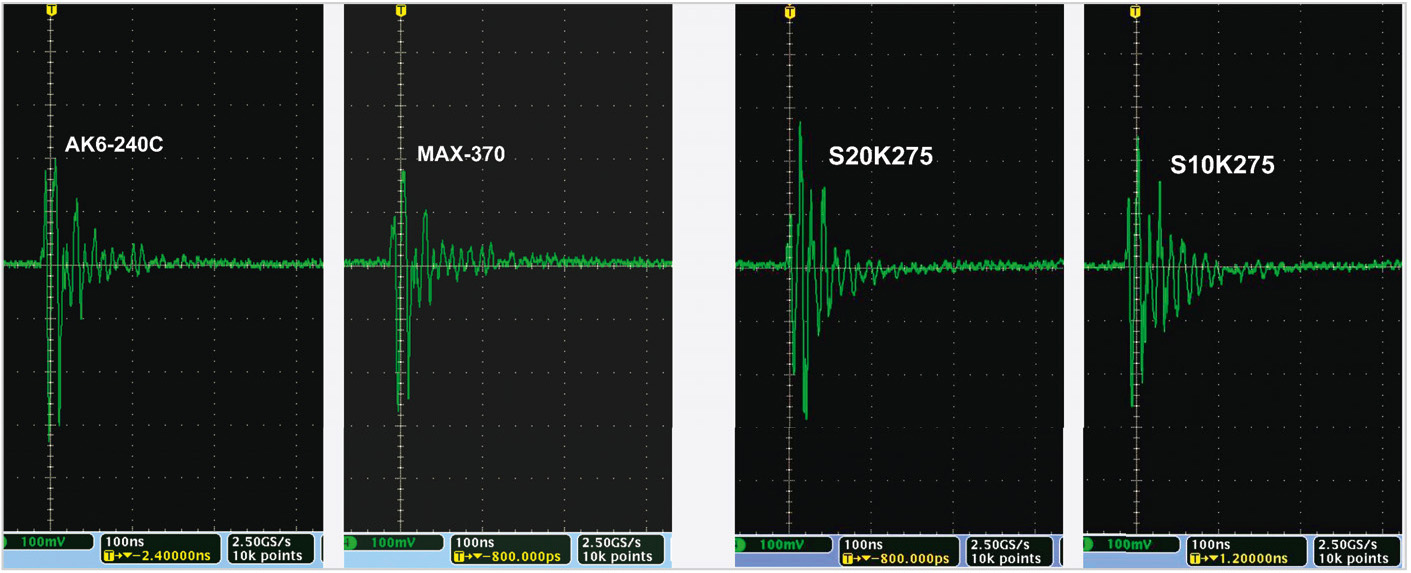Select the S10K275 label
The height and width of the screenshot is (573, 1411).
[1222, 165]
